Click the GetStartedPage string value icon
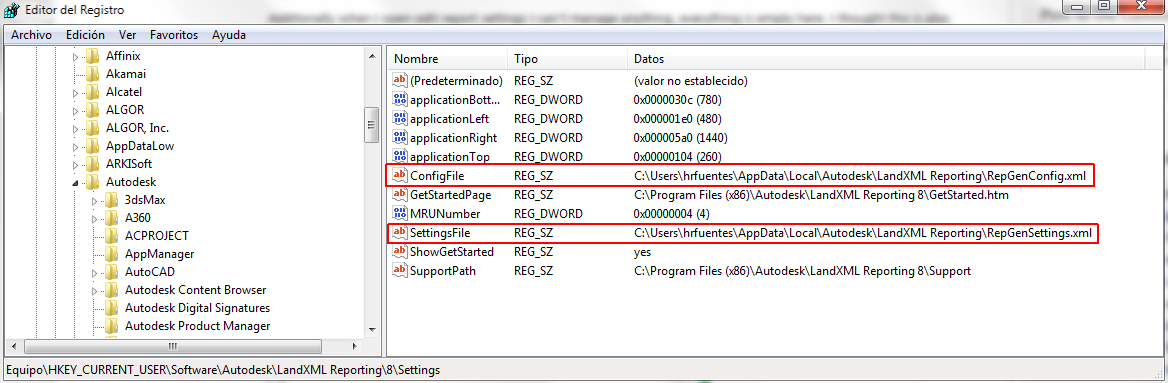Screen dimensions: 1168x383 click(x=401, y=194)
